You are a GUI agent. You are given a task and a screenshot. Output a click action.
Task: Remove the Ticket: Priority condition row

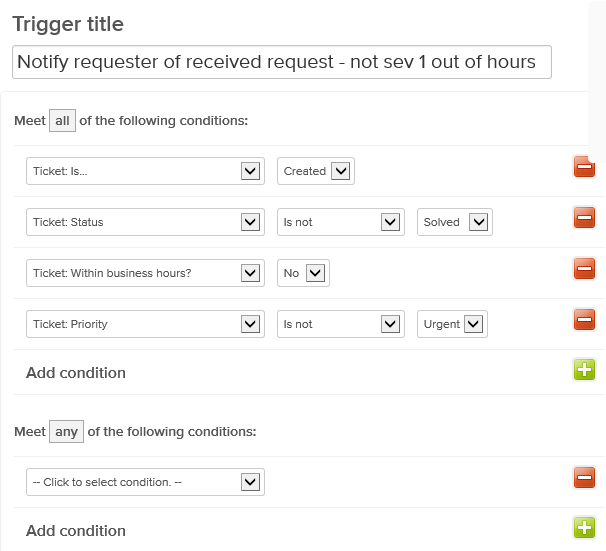coord(584,320)
